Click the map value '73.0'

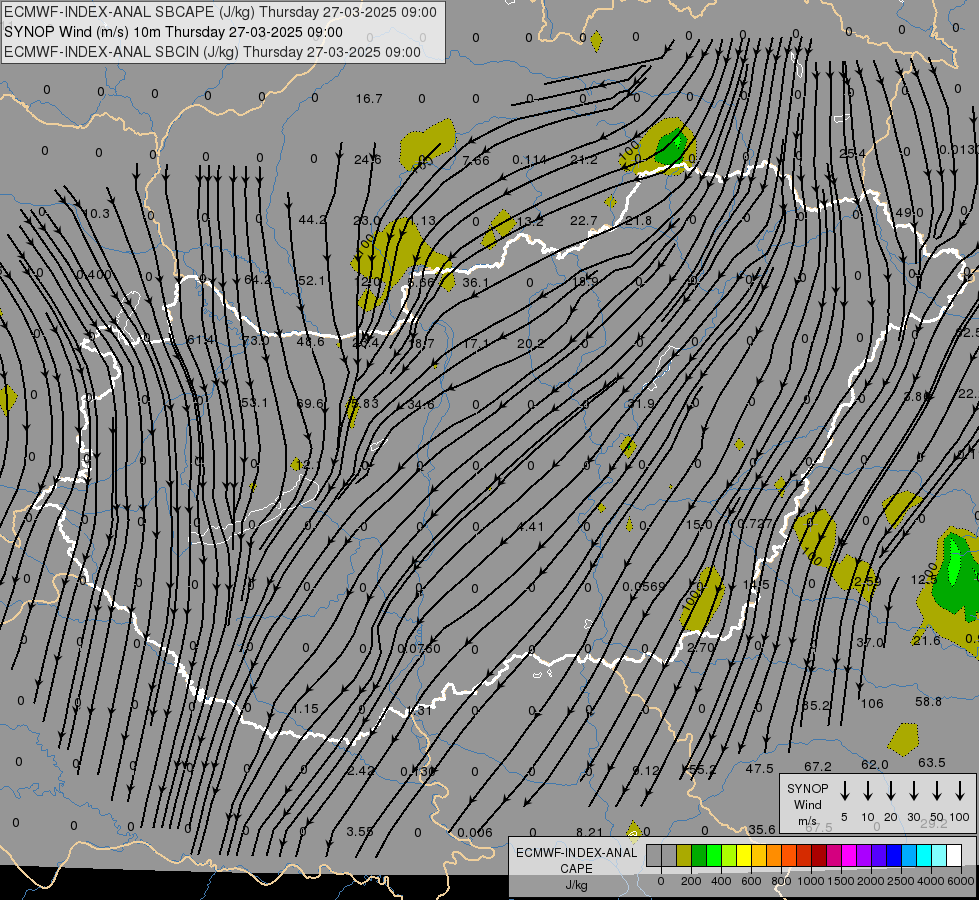(x=256, y=340)
